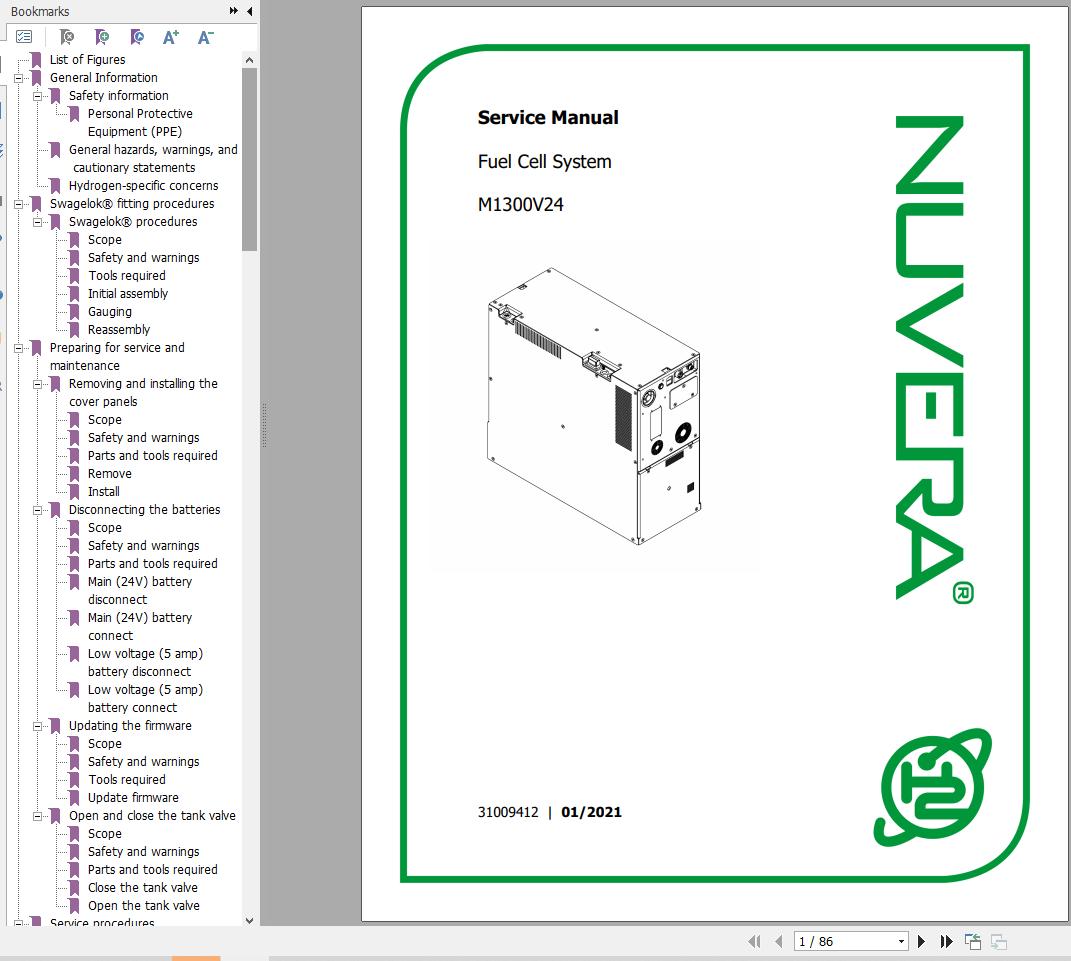Click the Service Manual title on the page
1071x961 pixels.
click(x=548, y=117)
